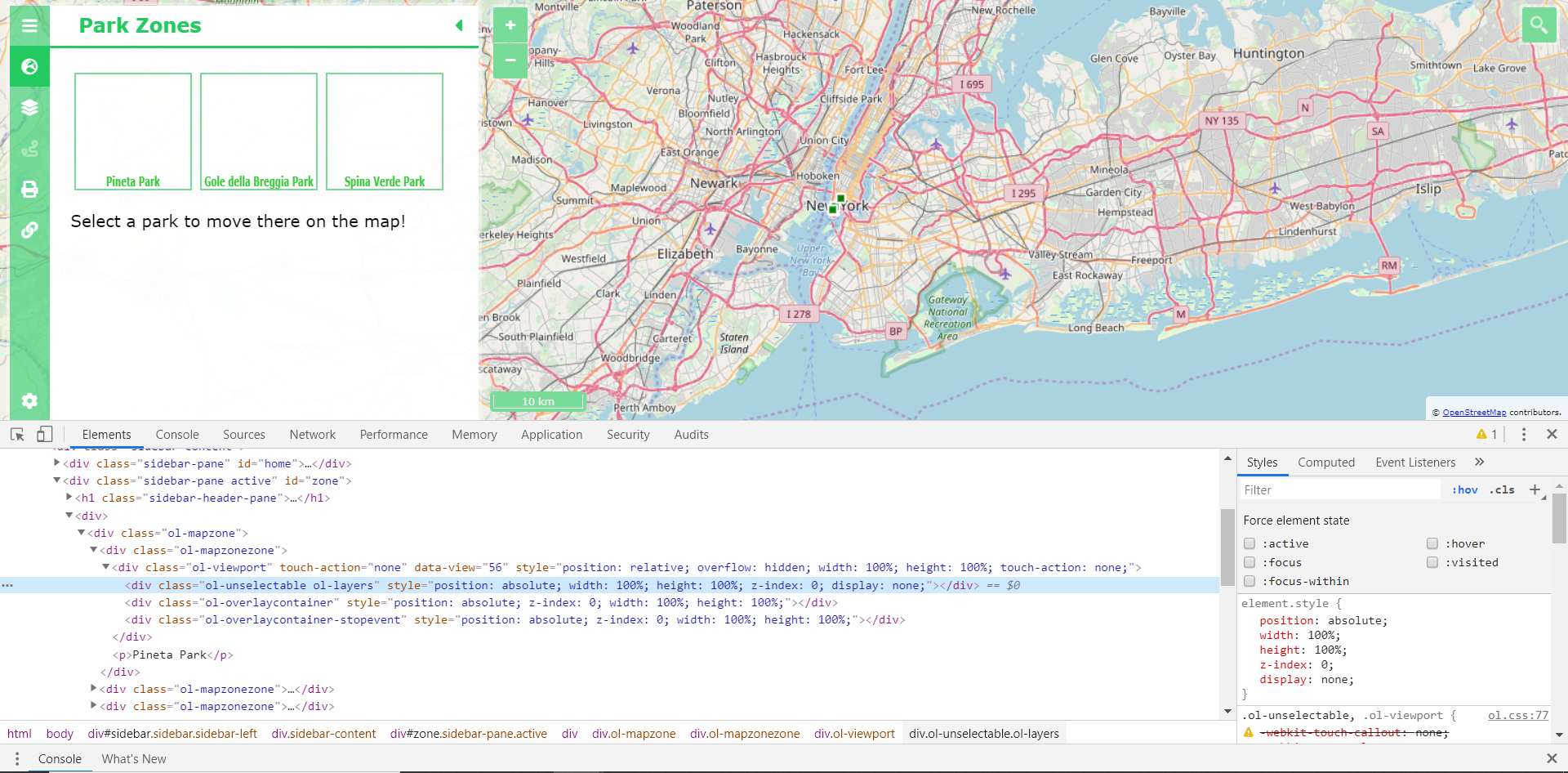Select the printer icon in the sidebar
The image size is (1568, 773).
tap(29, 189)
